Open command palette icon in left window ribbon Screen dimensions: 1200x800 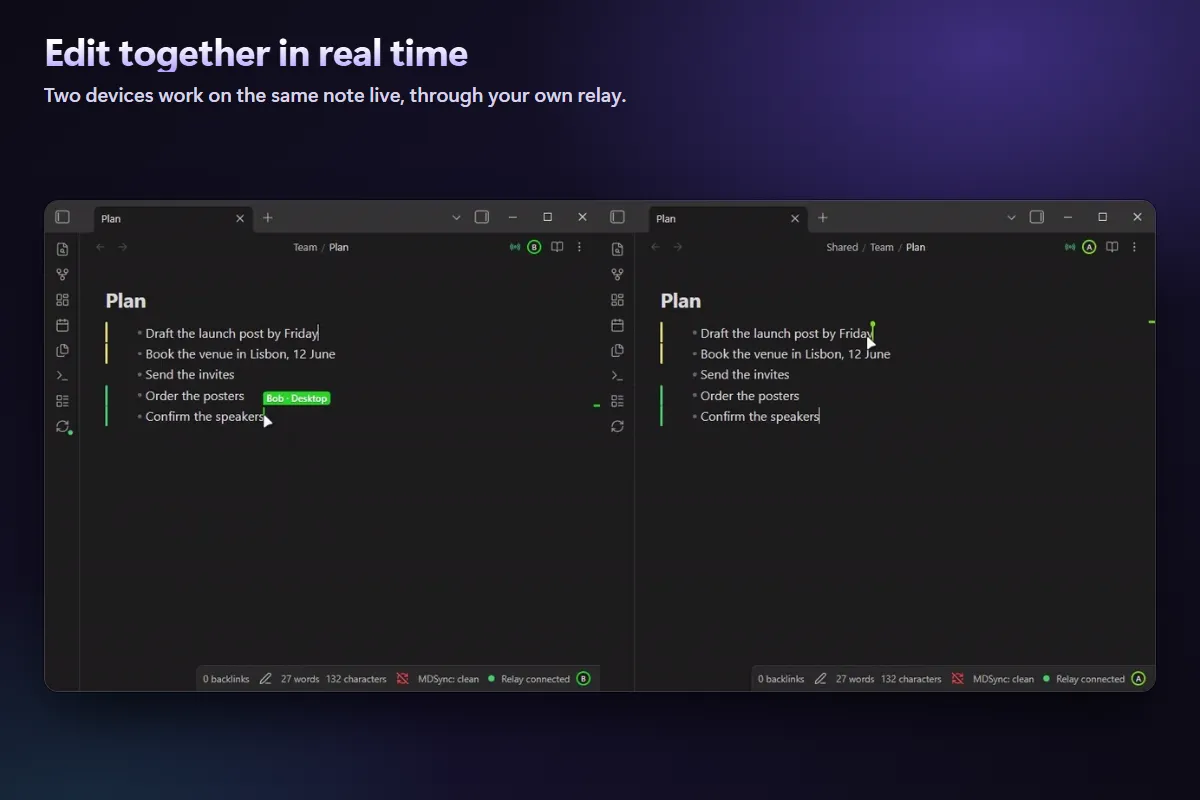point(62,376)
